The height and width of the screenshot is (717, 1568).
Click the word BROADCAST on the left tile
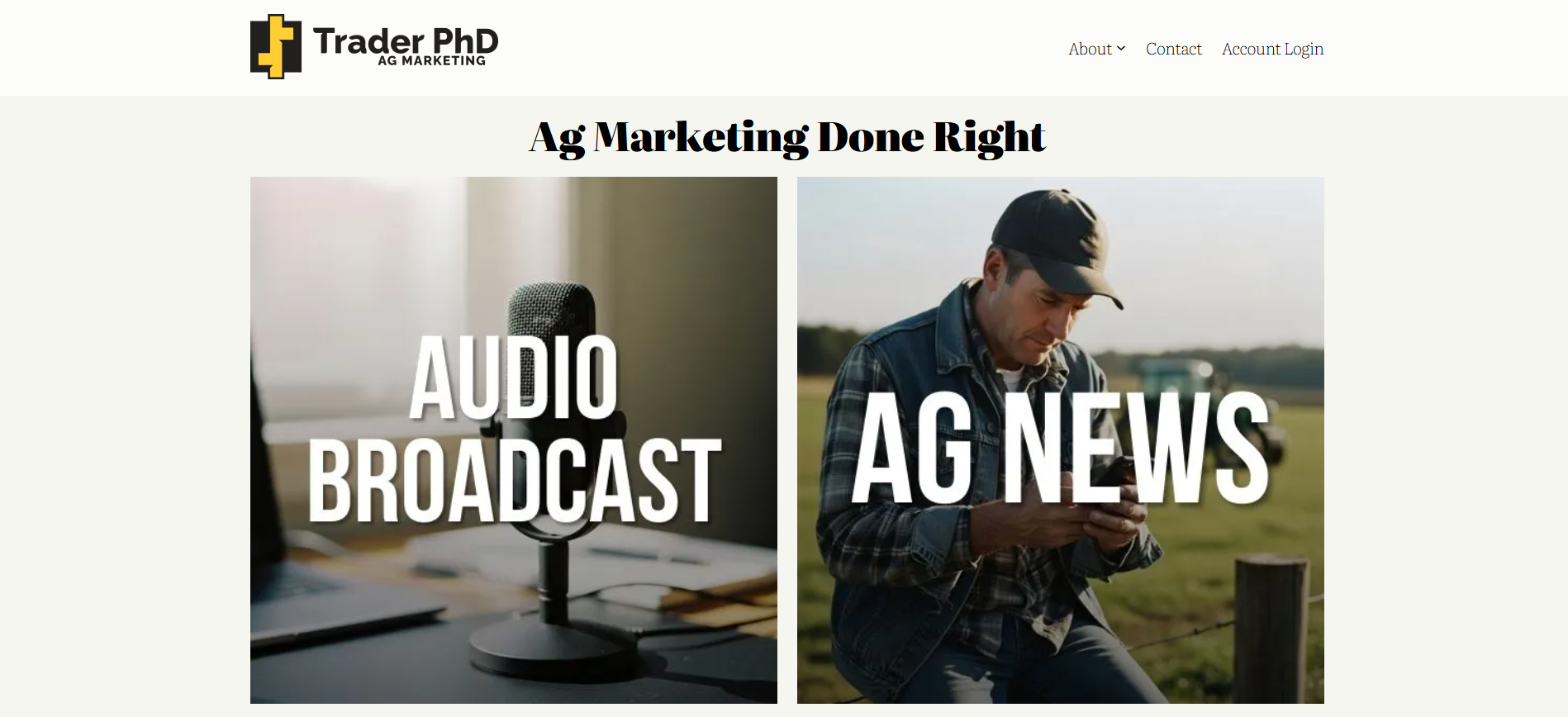[x=515, y=481]
